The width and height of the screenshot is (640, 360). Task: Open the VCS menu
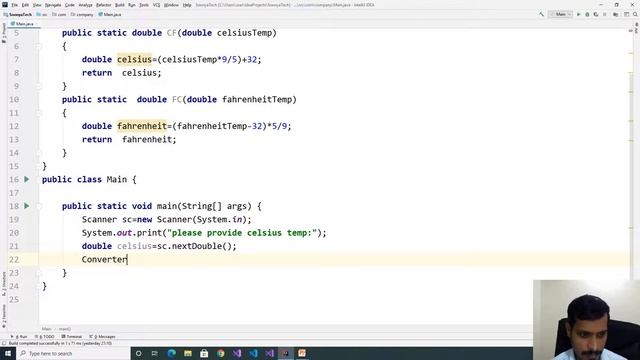[x=156, y=5]
